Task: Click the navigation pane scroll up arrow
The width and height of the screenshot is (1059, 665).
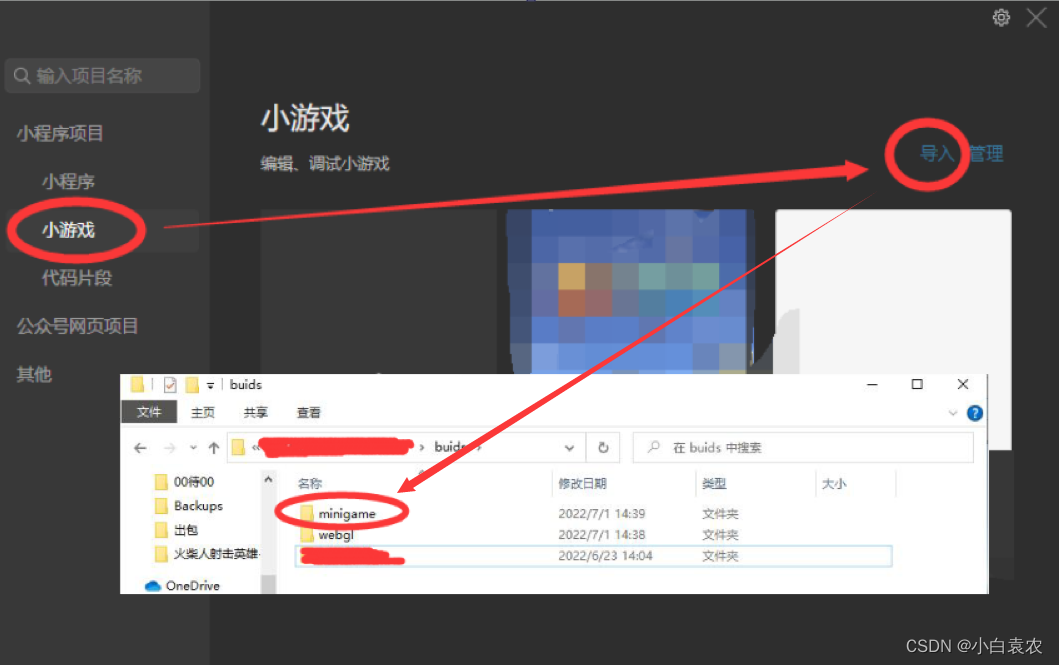Action: pos(268,479)
